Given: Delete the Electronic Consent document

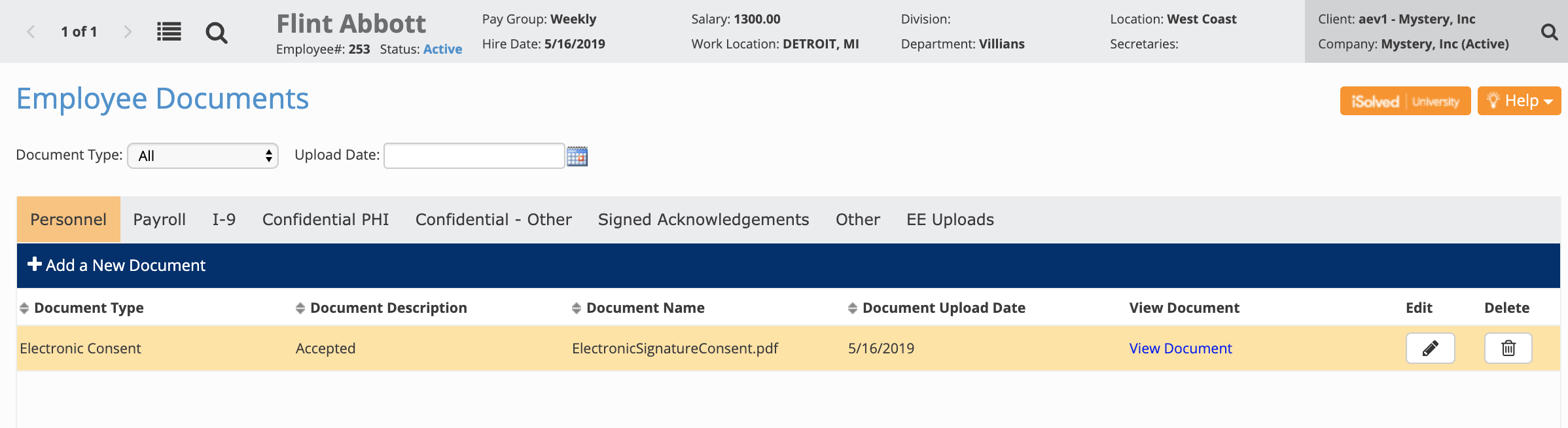Looking at the screenshot, I should tap(1508, 348).
